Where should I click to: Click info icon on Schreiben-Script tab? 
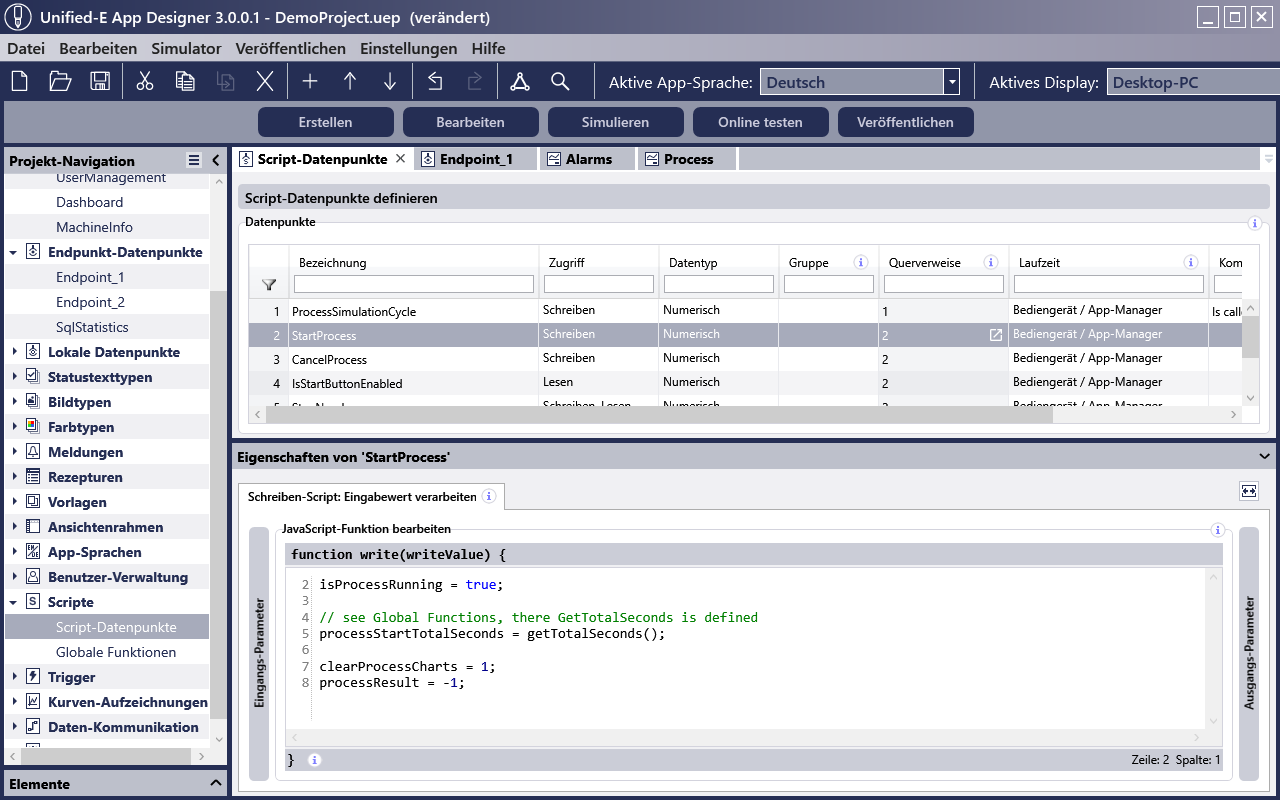click(488, 496)
